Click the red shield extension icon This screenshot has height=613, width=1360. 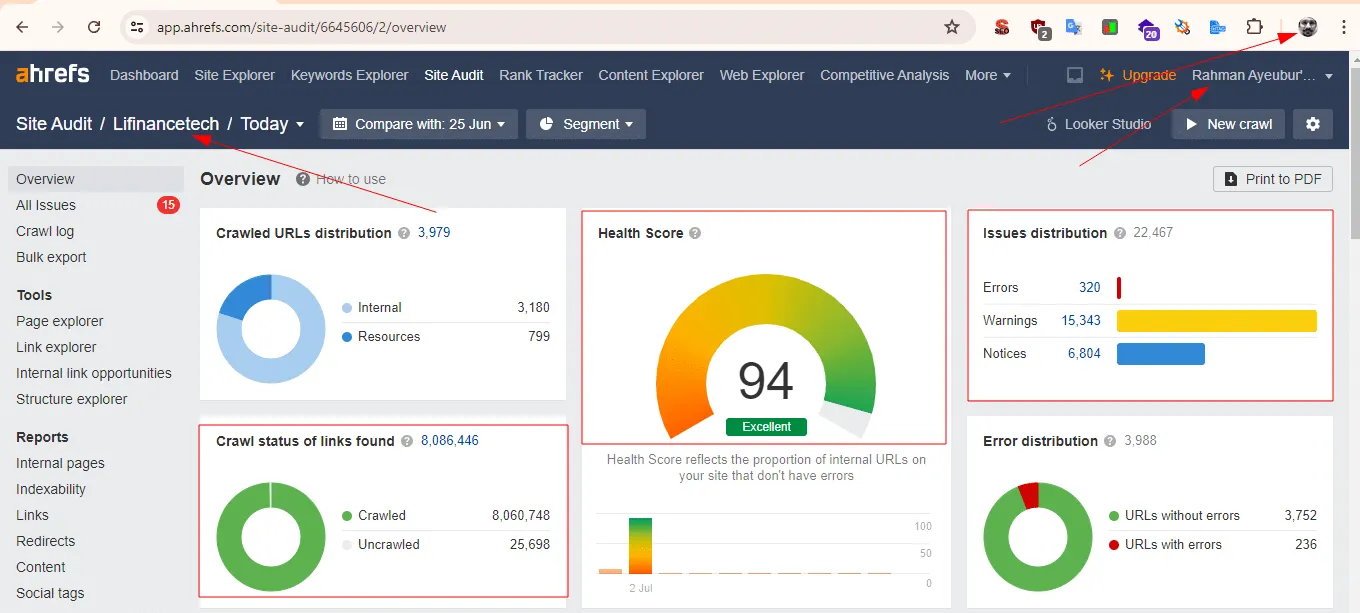(x=1040, y=28)
